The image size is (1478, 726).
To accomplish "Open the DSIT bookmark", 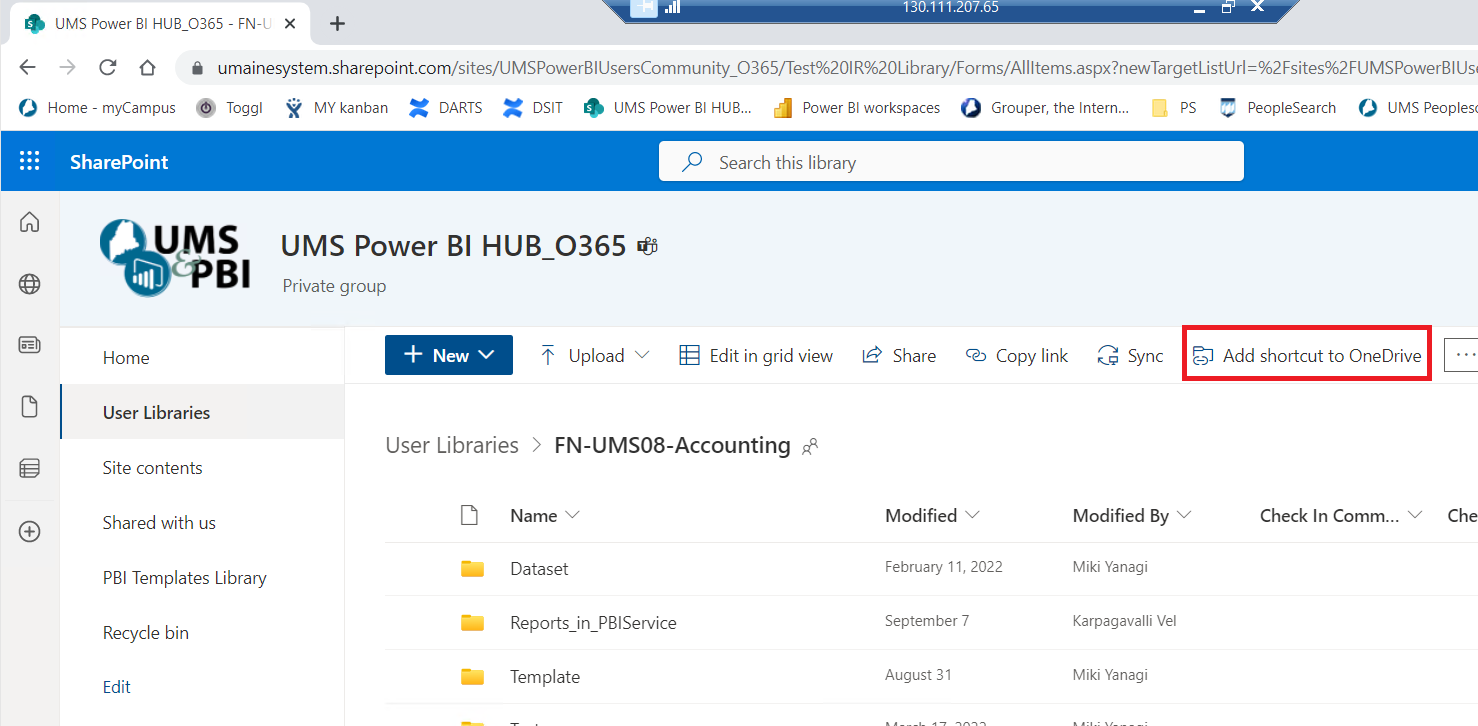I will point(533,108).
